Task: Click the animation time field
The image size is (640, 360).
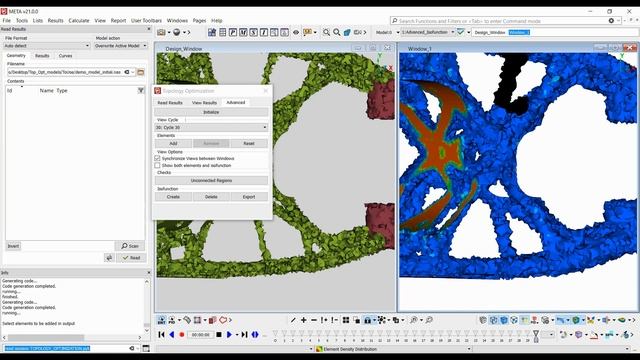Action: point(200,335)
